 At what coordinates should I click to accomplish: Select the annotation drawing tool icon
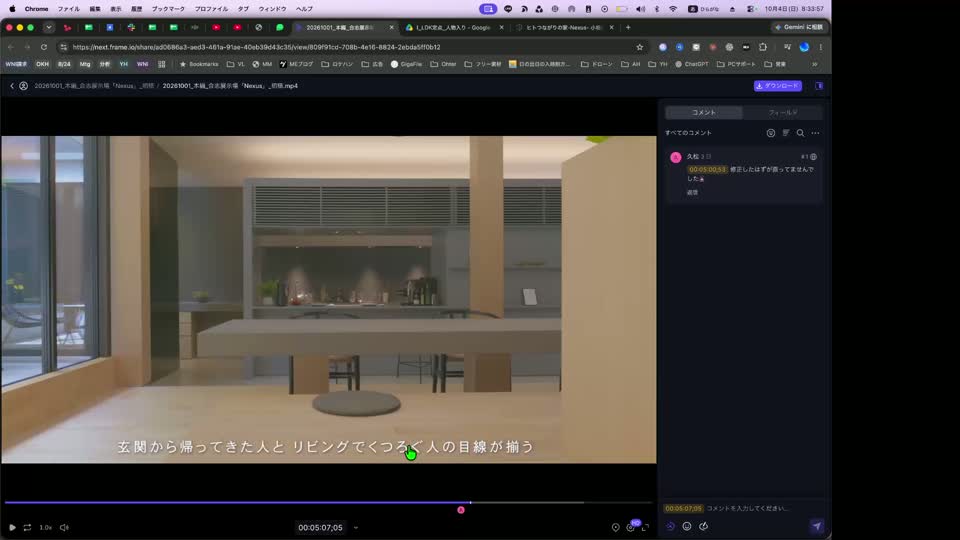click(x=703, y=527)
